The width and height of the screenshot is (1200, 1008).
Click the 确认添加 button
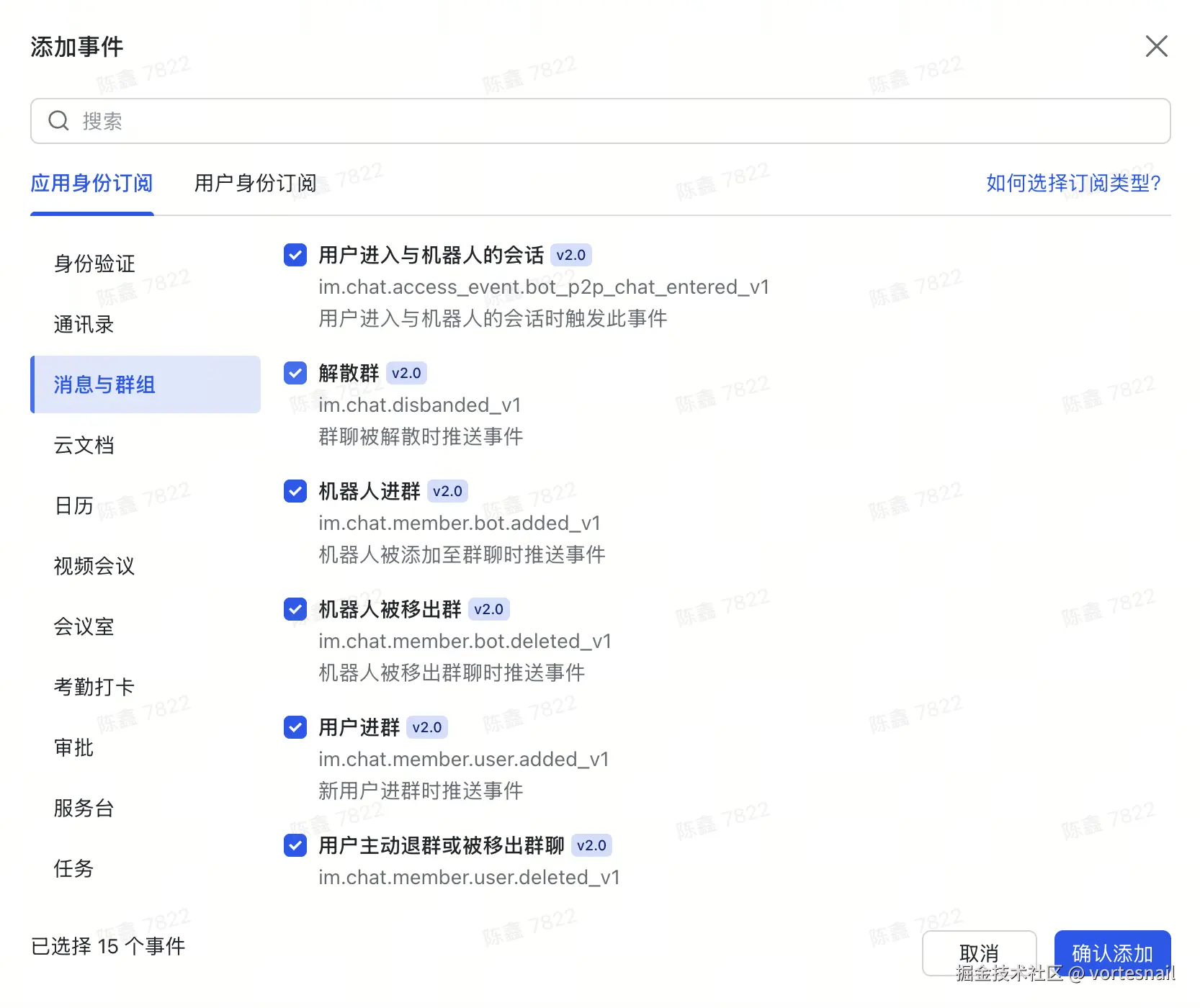1111,952
